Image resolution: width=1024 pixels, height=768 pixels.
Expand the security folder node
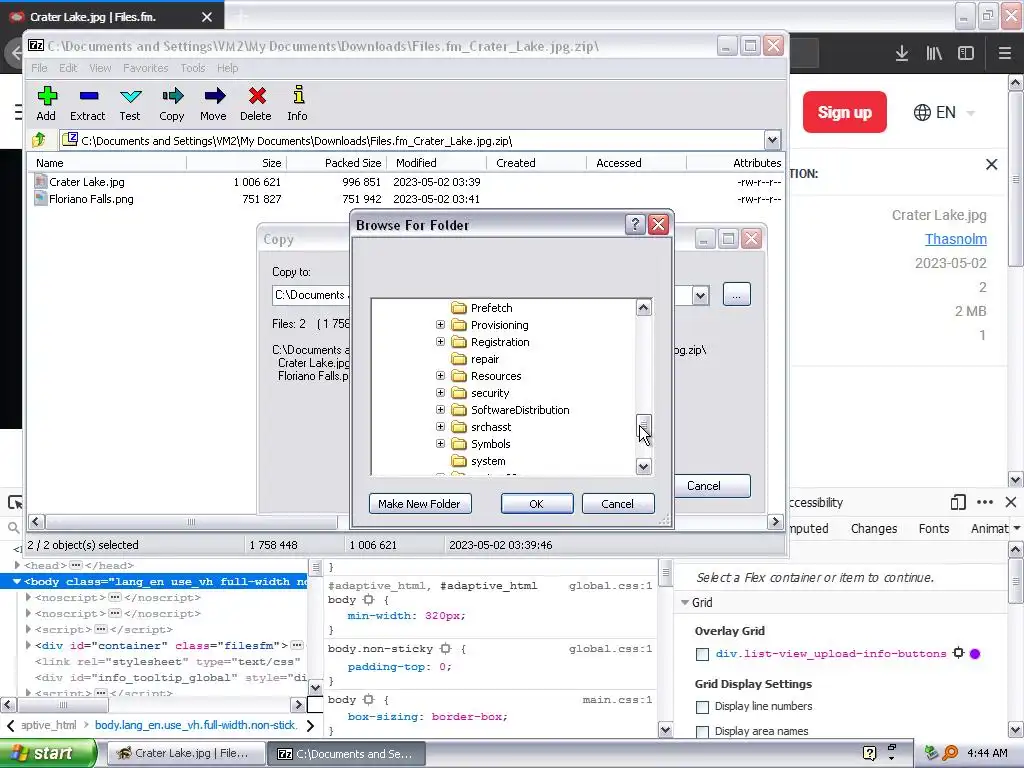(x=440, y=392)
